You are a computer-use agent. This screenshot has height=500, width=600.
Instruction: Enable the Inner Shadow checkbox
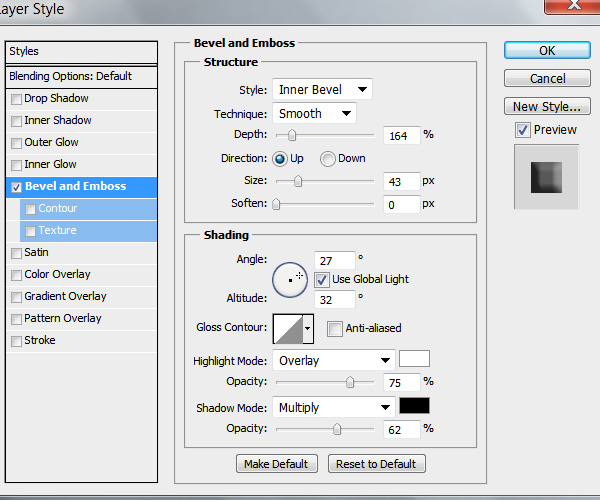[x=16, y=121]
